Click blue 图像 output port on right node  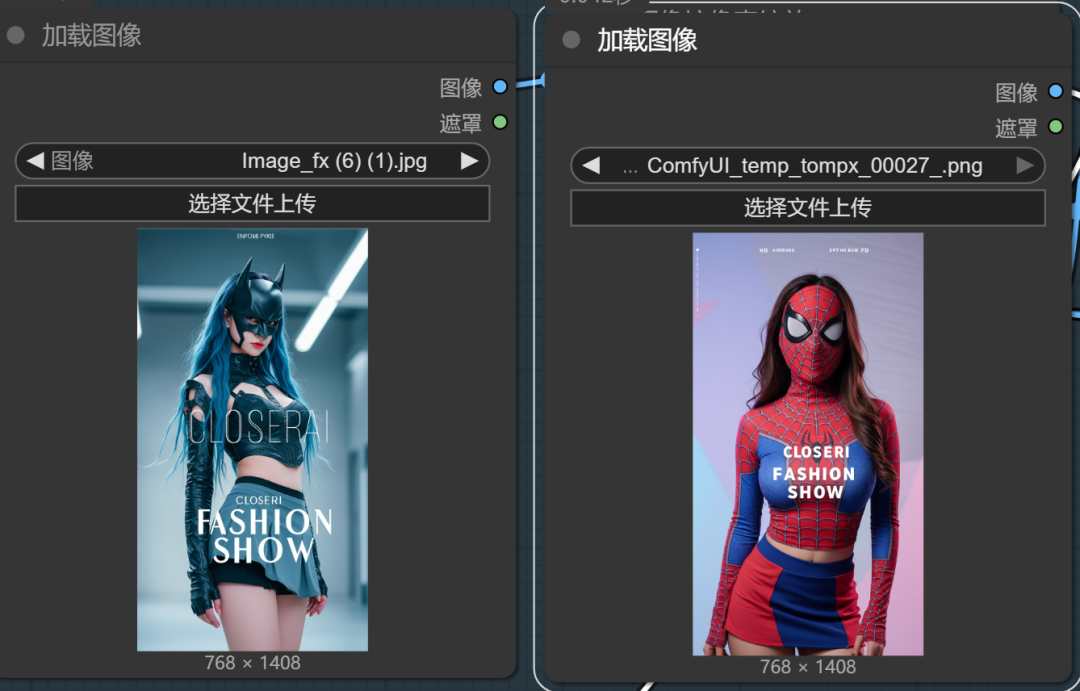1055,91
